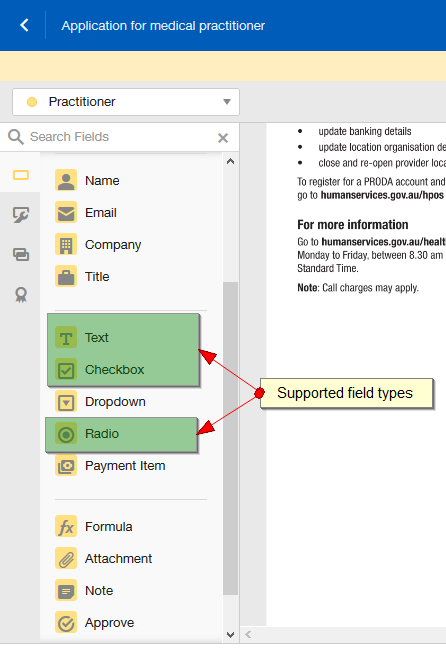
Task: Click the Attachment label
Action: pyautogui.click(x=118, y=559)
